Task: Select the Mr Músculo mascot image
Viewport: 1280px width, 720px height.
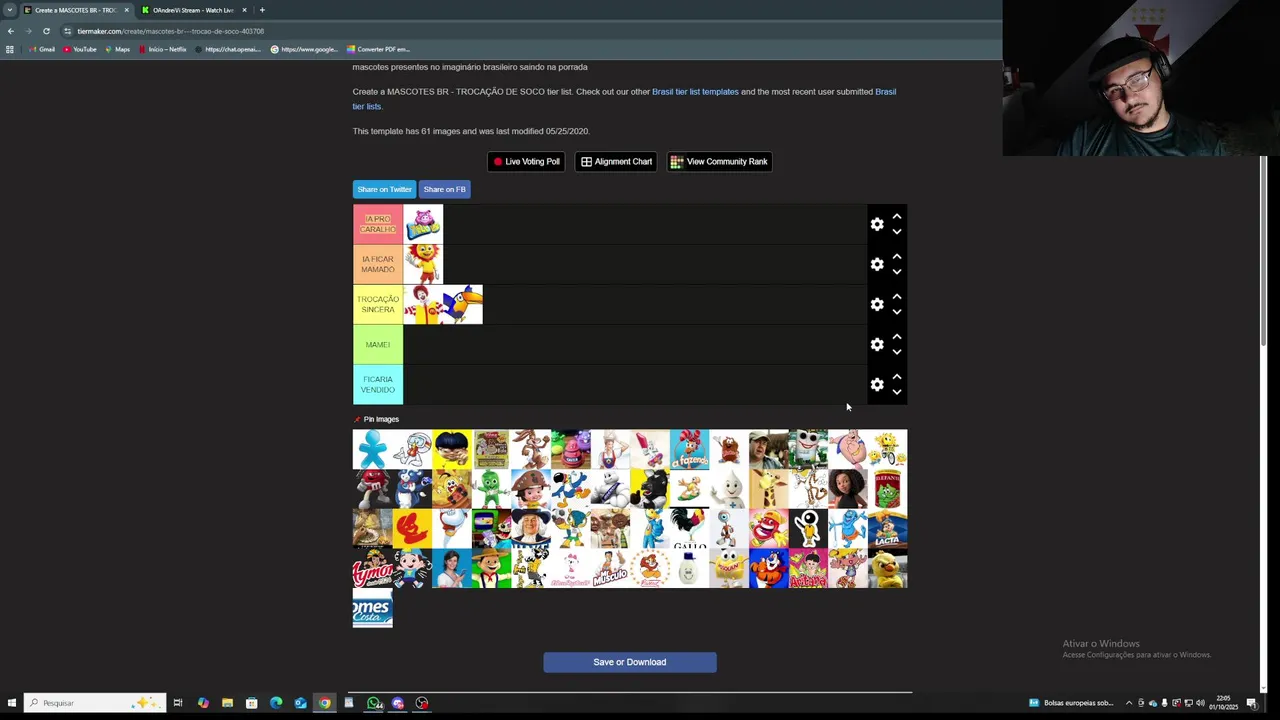Action: tap(610, 568)
